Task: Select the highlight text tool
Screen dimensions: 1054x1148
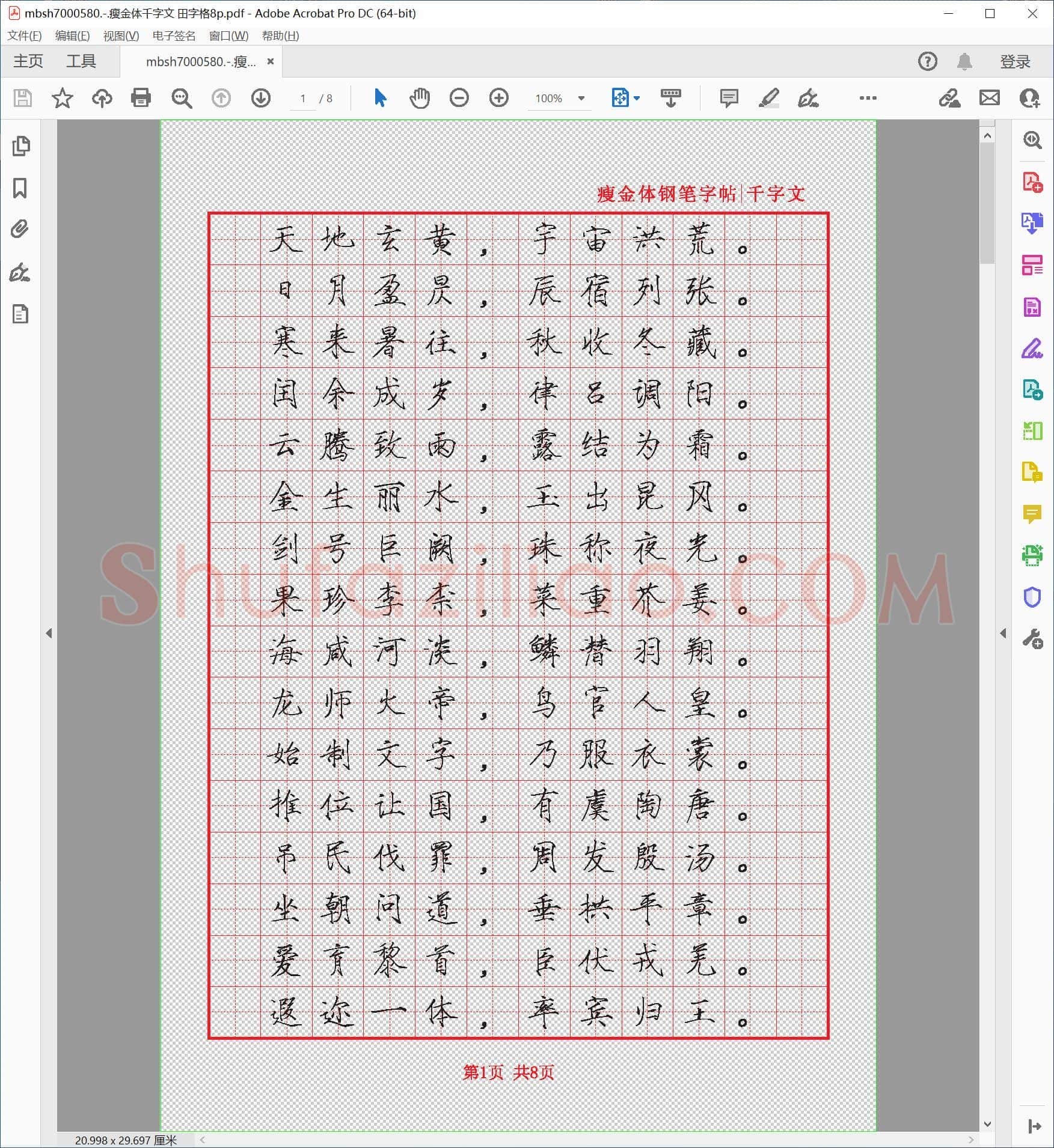Action: click(769, 98)
